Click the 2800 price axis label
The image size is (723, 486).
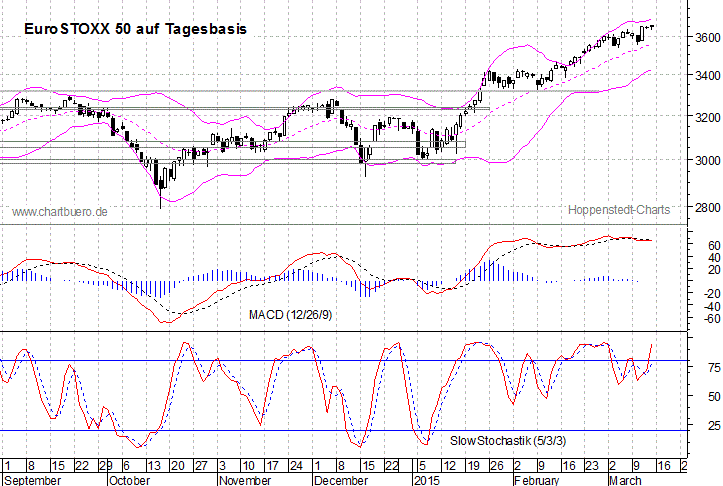click(707, 207)
